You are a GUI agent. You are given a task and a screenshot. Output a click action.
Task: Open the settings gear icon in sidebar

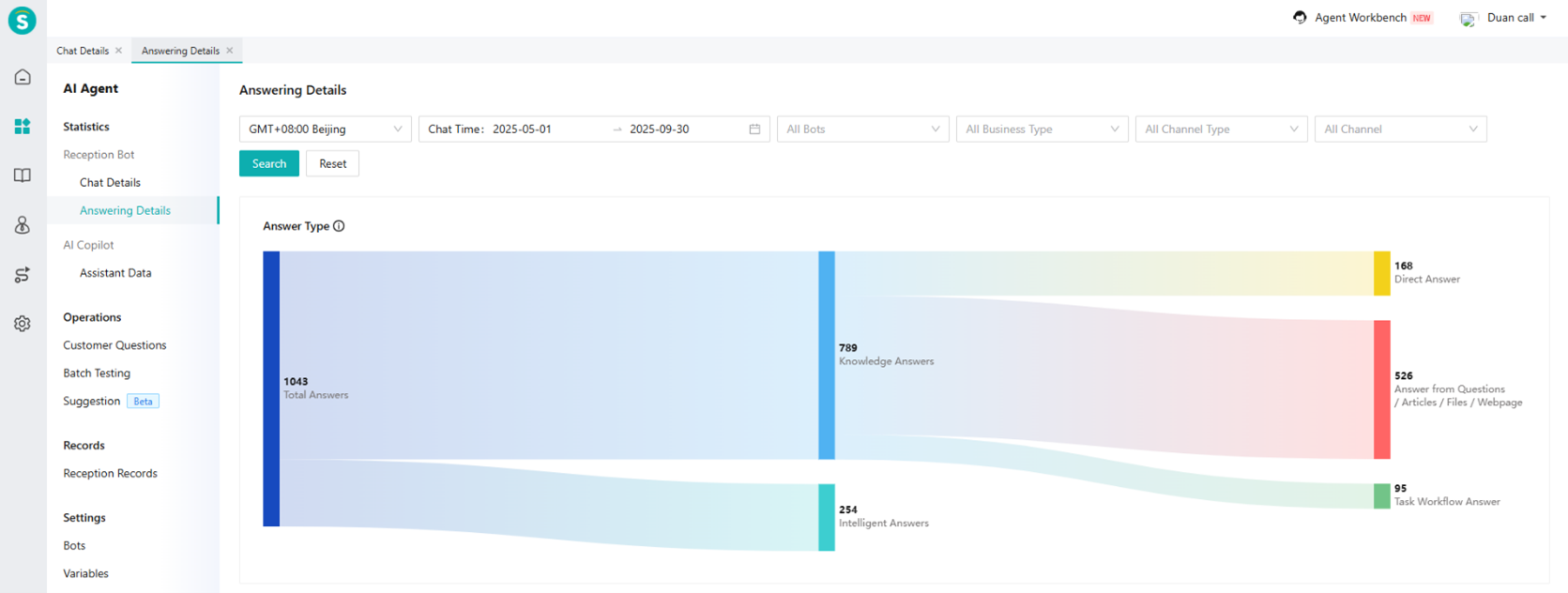coord(23,324)
